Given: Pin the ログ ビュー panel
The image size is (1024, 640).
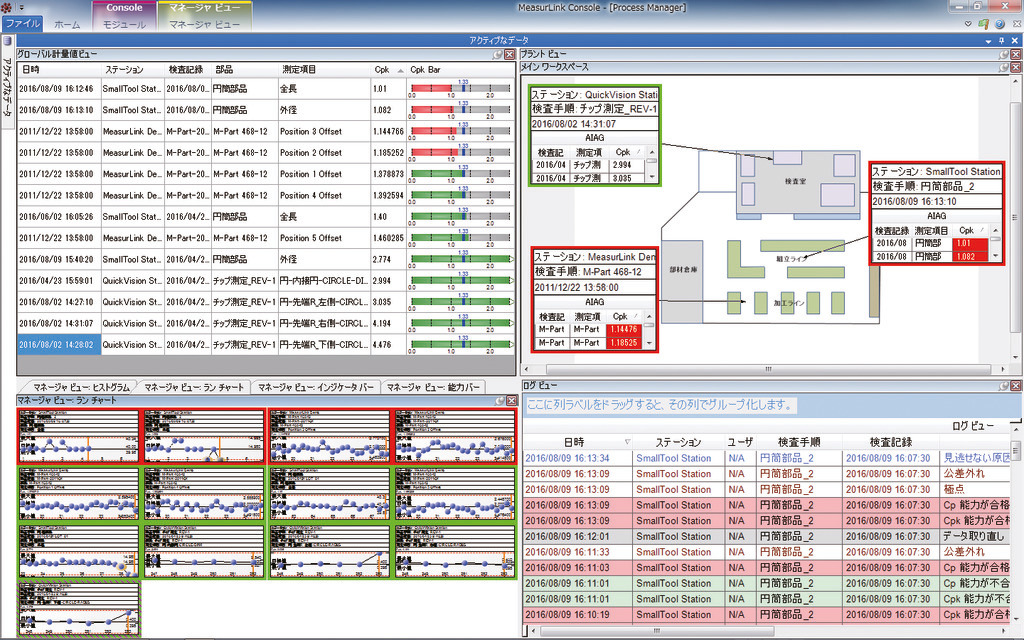Looking at the screenshot, I should tap(1004, 386).
